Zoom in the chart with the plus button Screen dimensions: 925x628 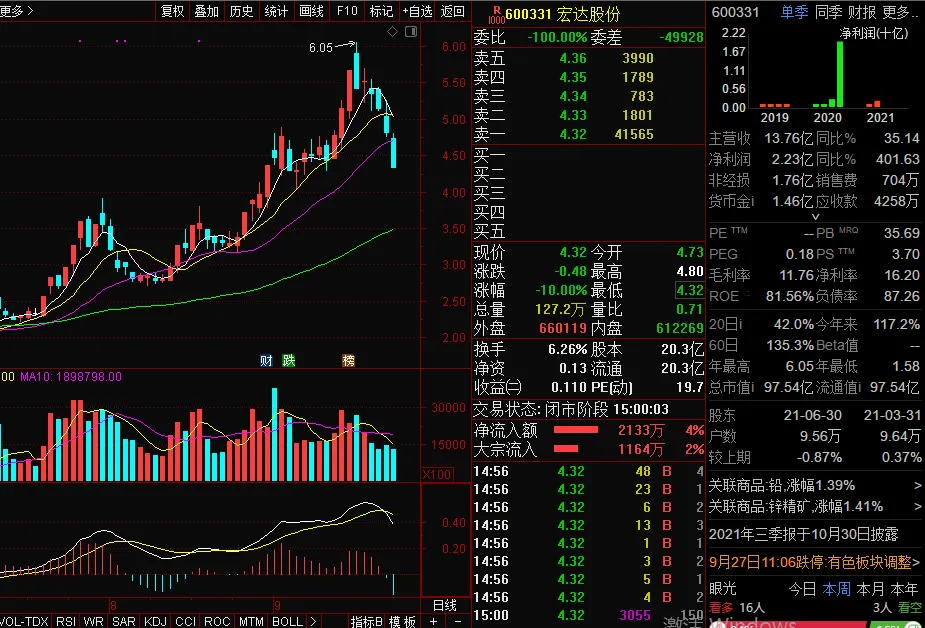(434, 622)
